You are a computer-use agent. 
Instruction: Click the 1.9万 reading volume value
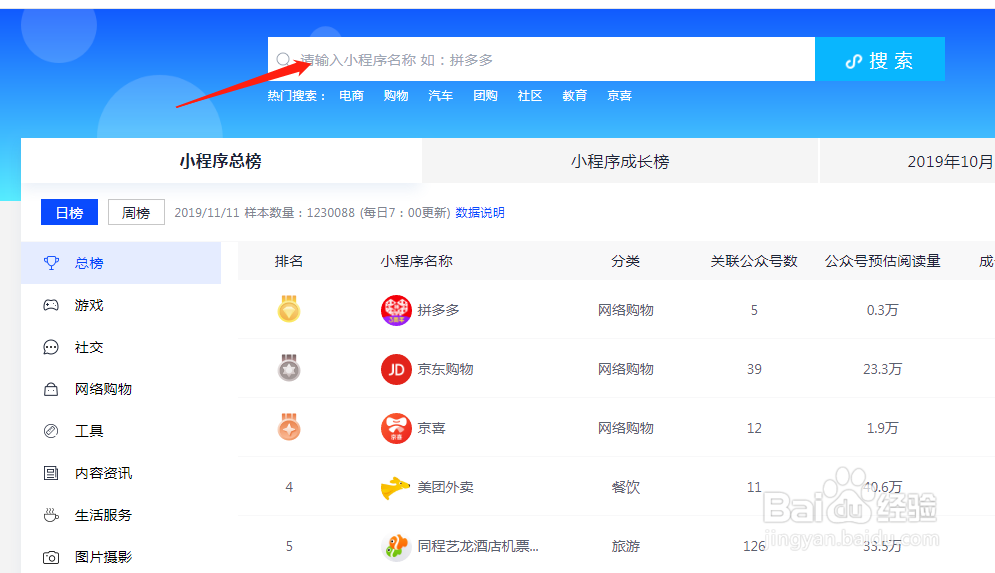[883, 428]
